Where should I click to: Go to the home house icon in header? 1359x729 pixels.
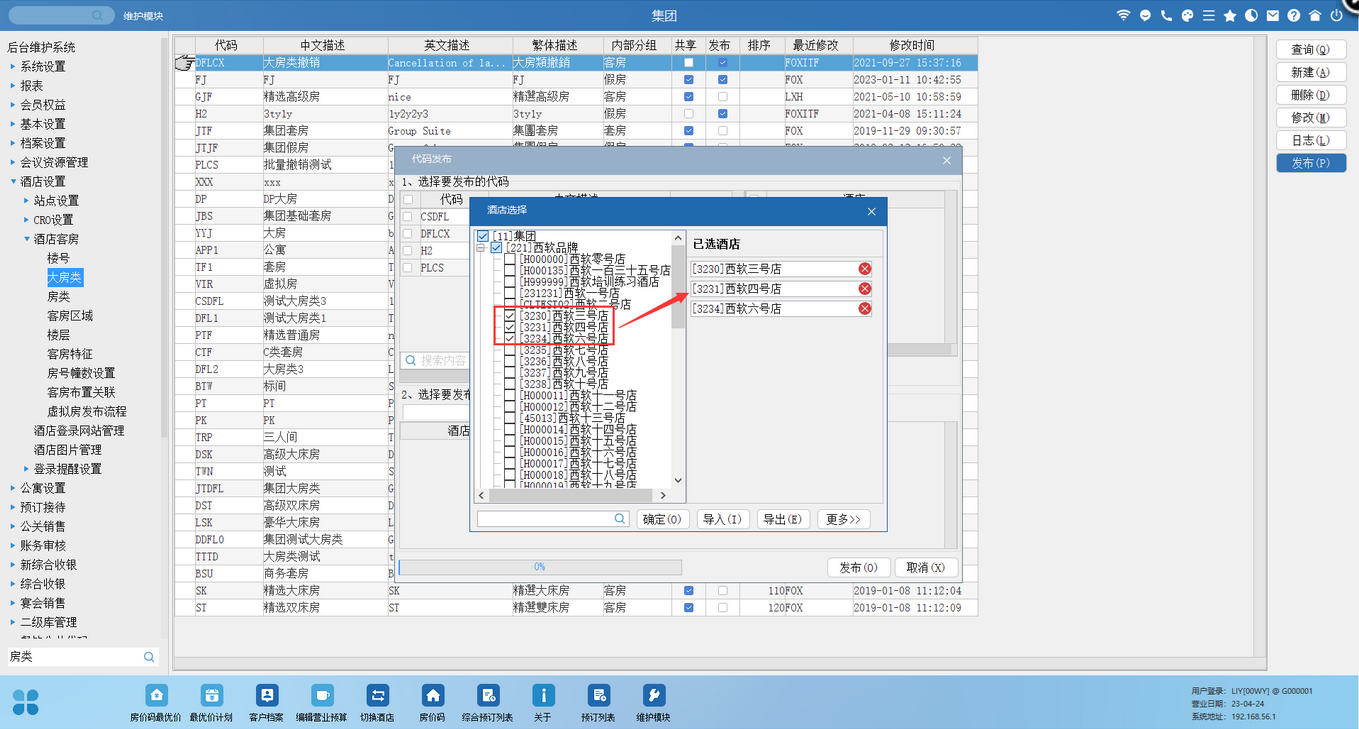1315,16
